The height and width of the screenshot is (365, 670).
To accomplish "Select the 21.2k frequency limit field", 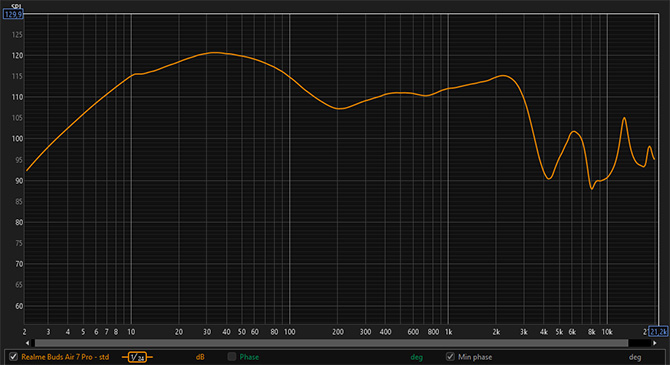I will coord(658,332).
